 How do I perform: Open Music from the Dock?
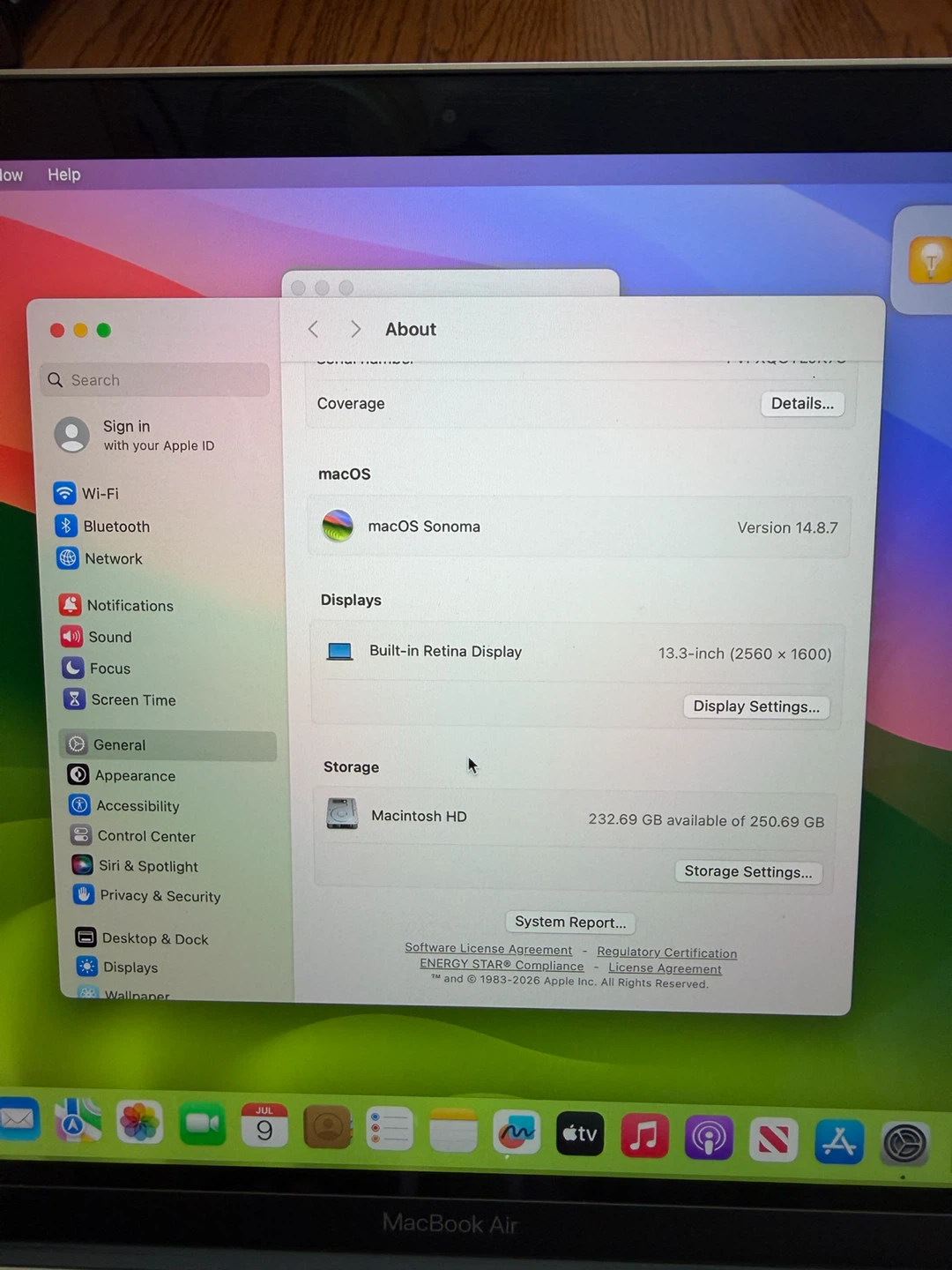644,1136
